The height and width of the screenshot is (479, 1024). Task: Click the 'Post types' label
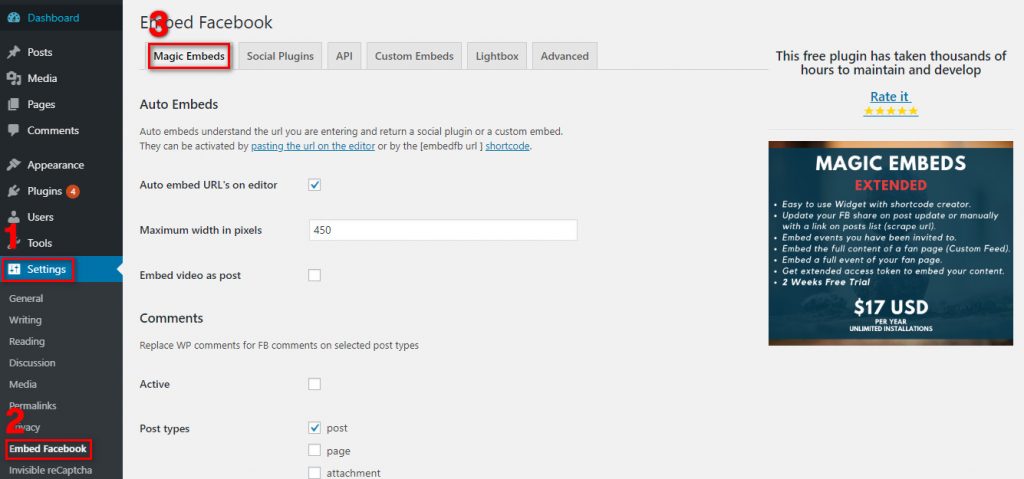165,429
